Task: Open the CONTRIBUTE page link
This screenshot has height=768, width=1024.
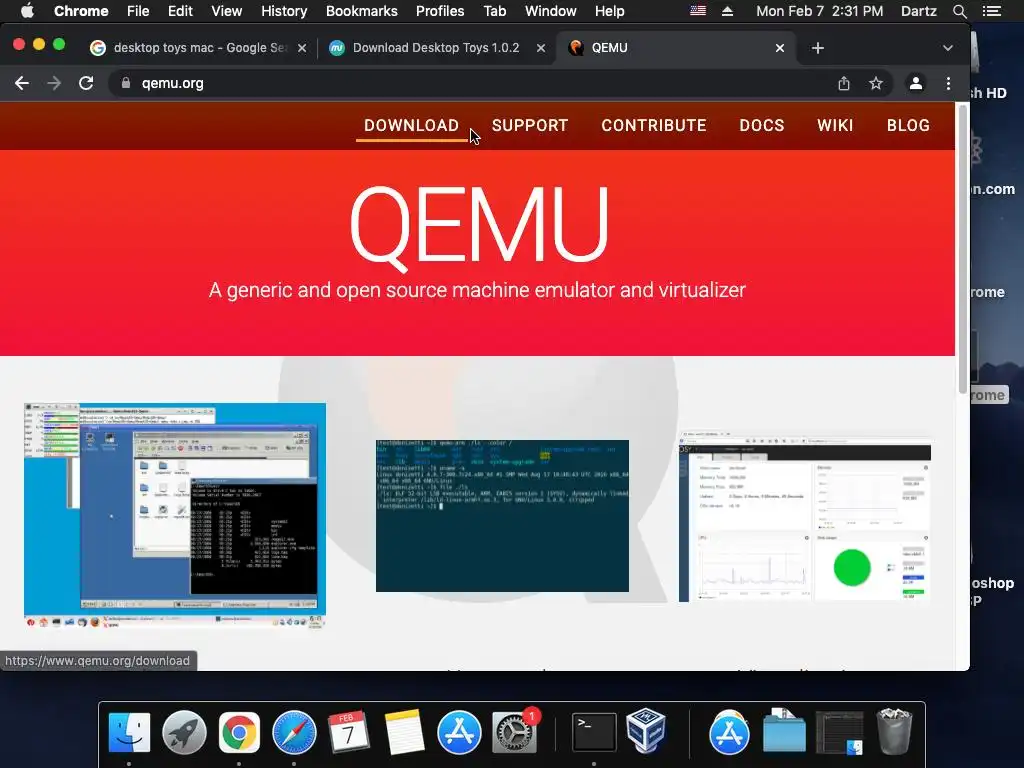Action: 654,125
